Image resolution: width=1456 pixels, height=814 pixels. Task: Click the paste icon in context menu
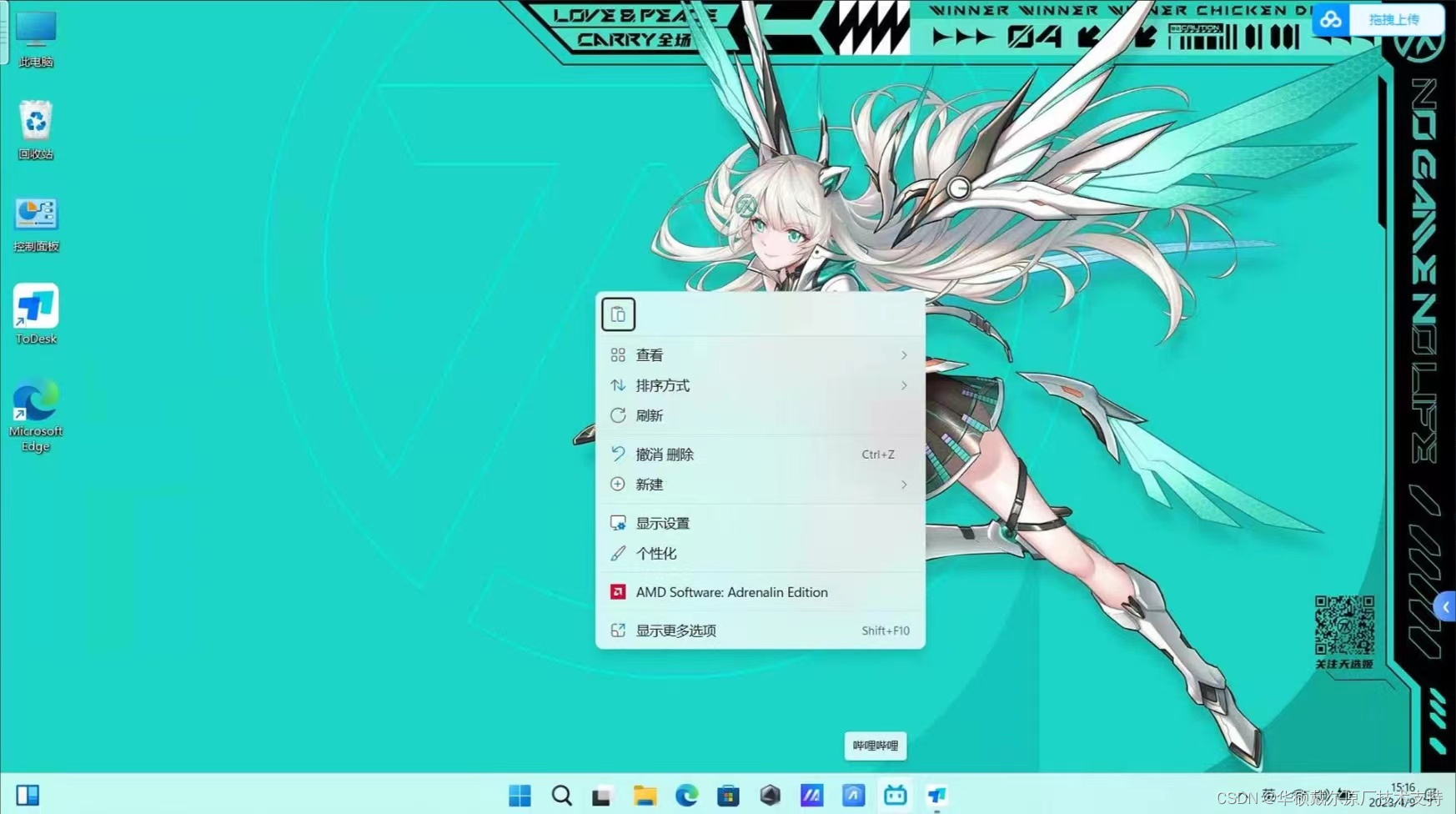click(x=618, y=314)
